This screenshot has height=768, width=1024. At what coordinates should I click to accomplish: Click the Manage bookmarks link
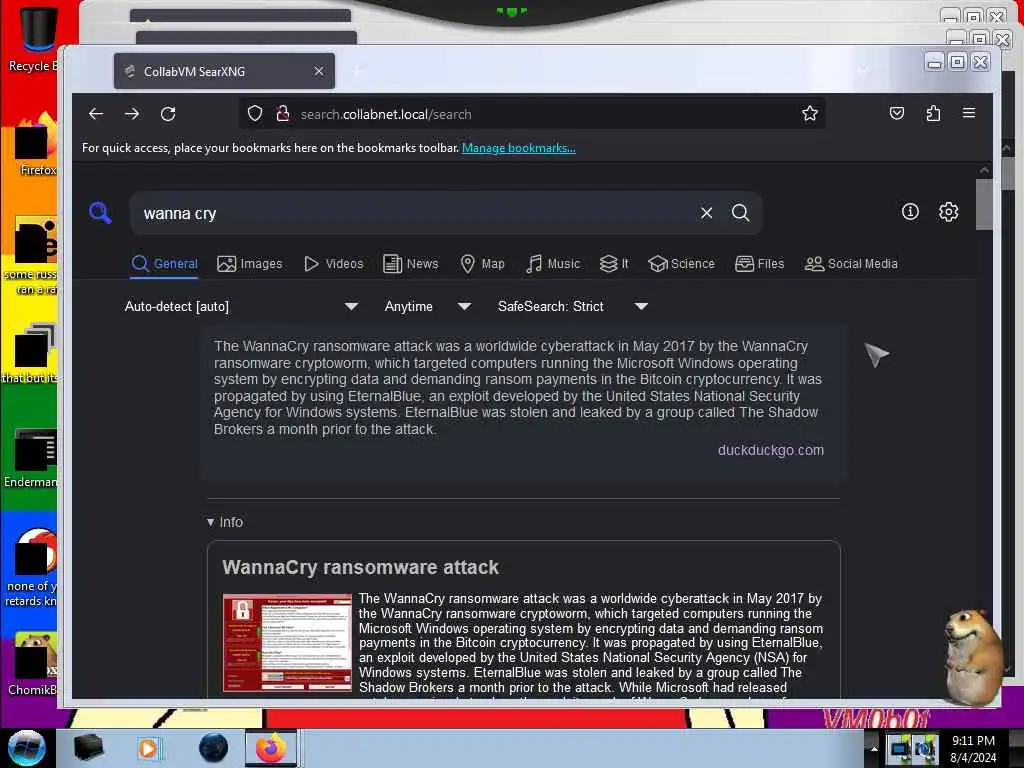(x=519, y=148)
